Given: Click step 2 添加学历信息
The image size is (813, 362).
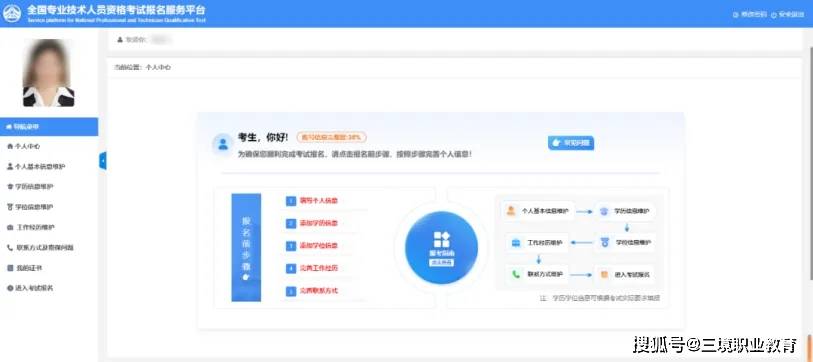Looking at the screenshot, I should tap(319, 224).
